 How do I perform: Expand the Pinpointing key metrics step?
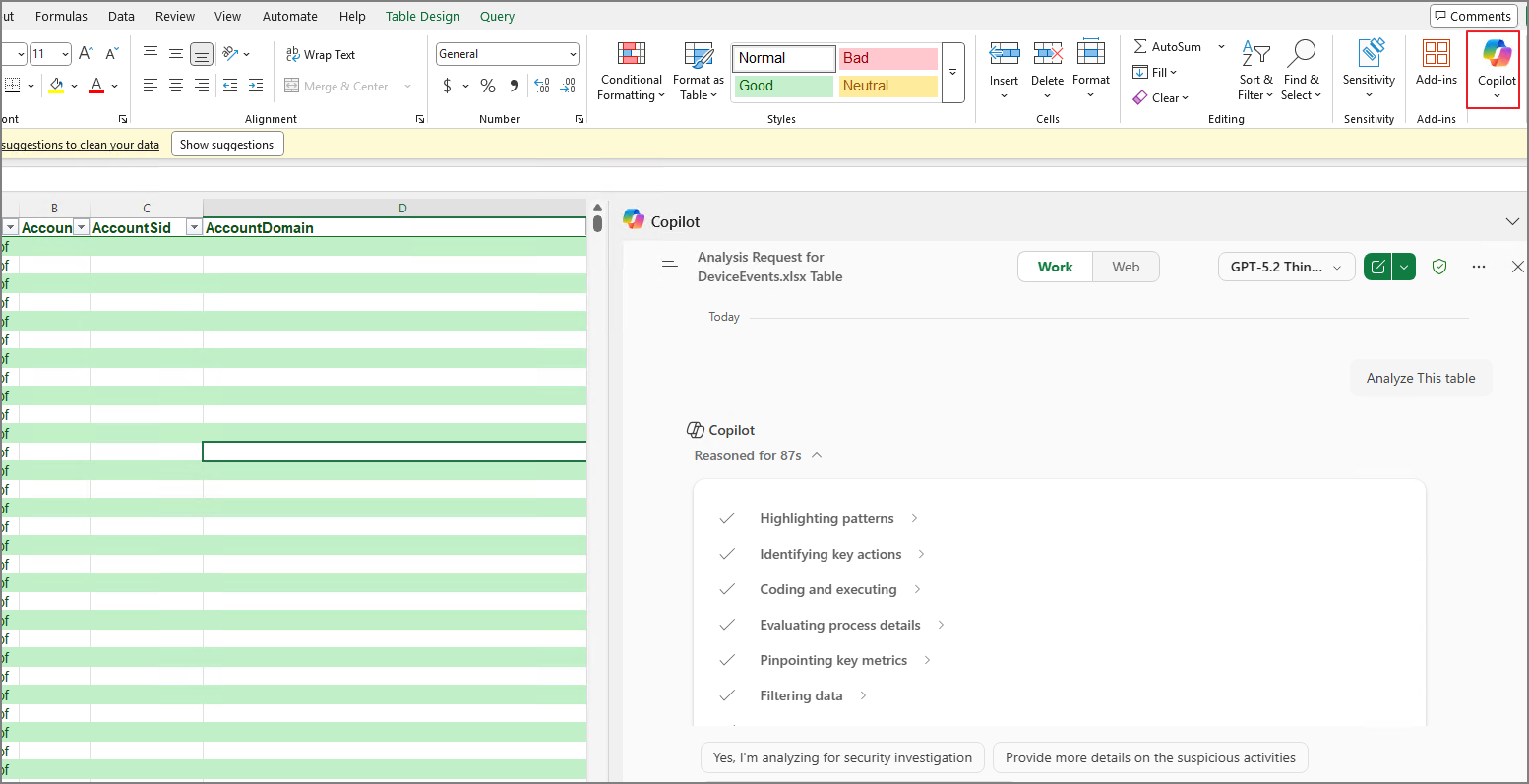tap(927, 660)
